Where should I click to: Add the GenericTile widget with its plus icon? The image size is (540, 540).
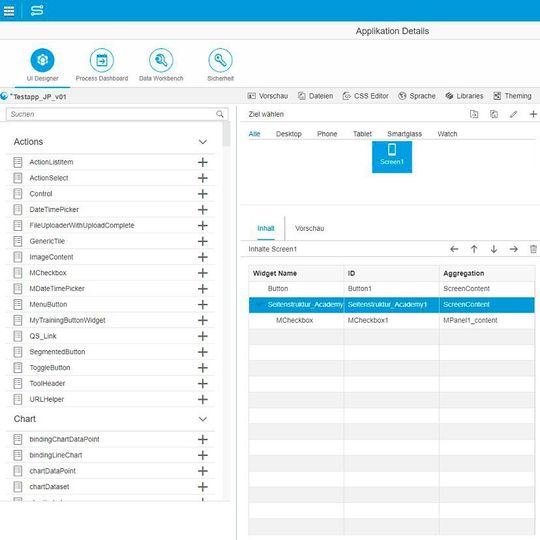click(202, 241)
